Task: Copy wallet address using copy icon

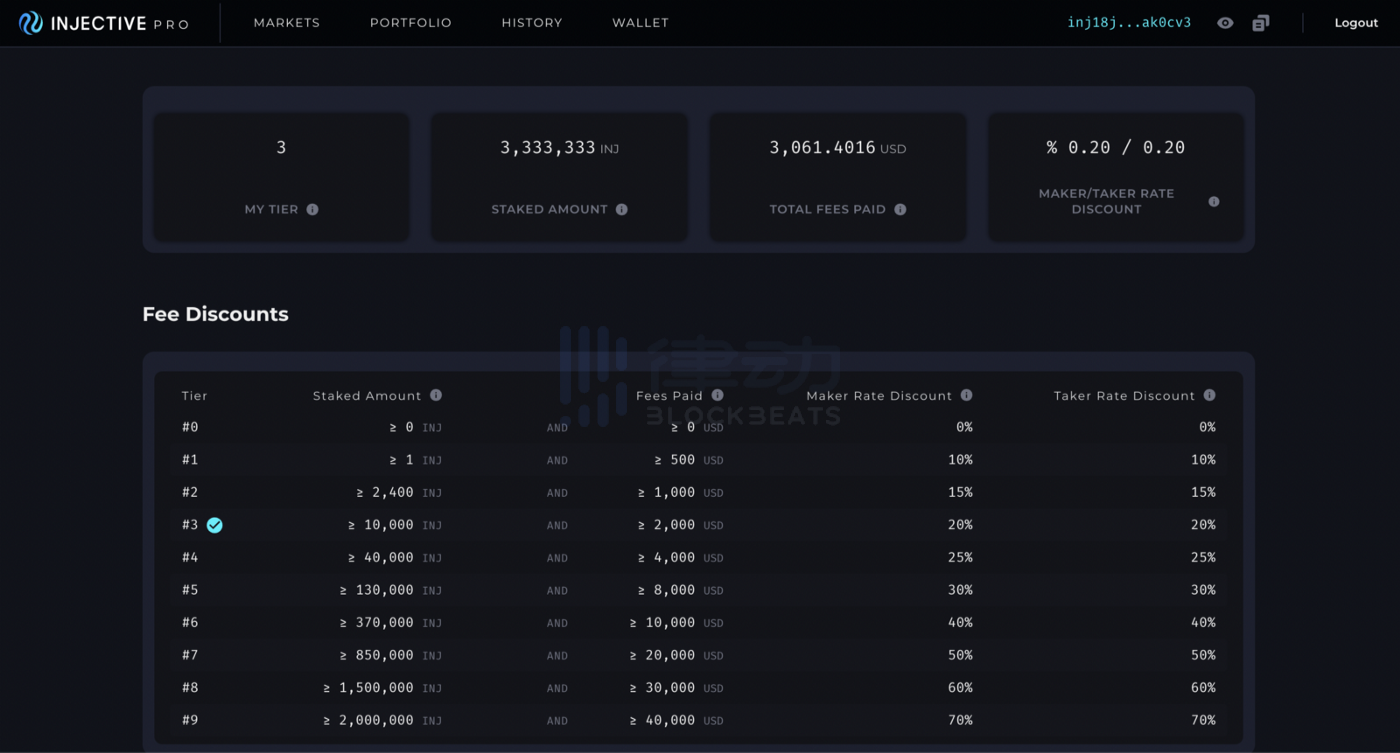Action: [1260, 23]
